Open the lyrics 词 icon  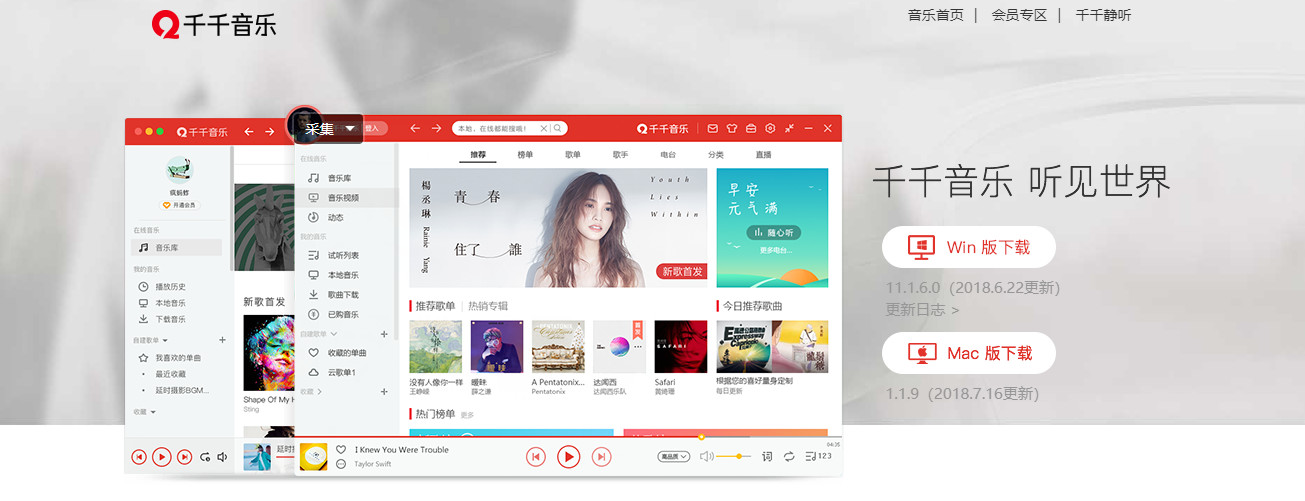[767, 456]
